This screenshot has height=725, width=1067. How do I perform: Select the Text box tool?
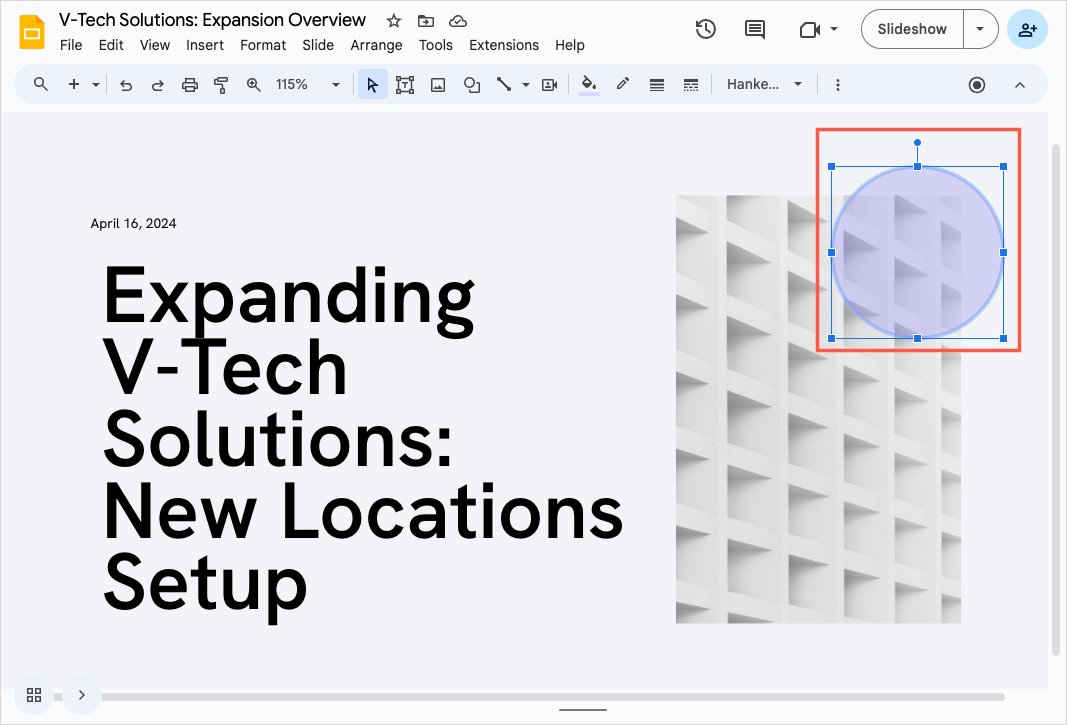coord(405,85)
